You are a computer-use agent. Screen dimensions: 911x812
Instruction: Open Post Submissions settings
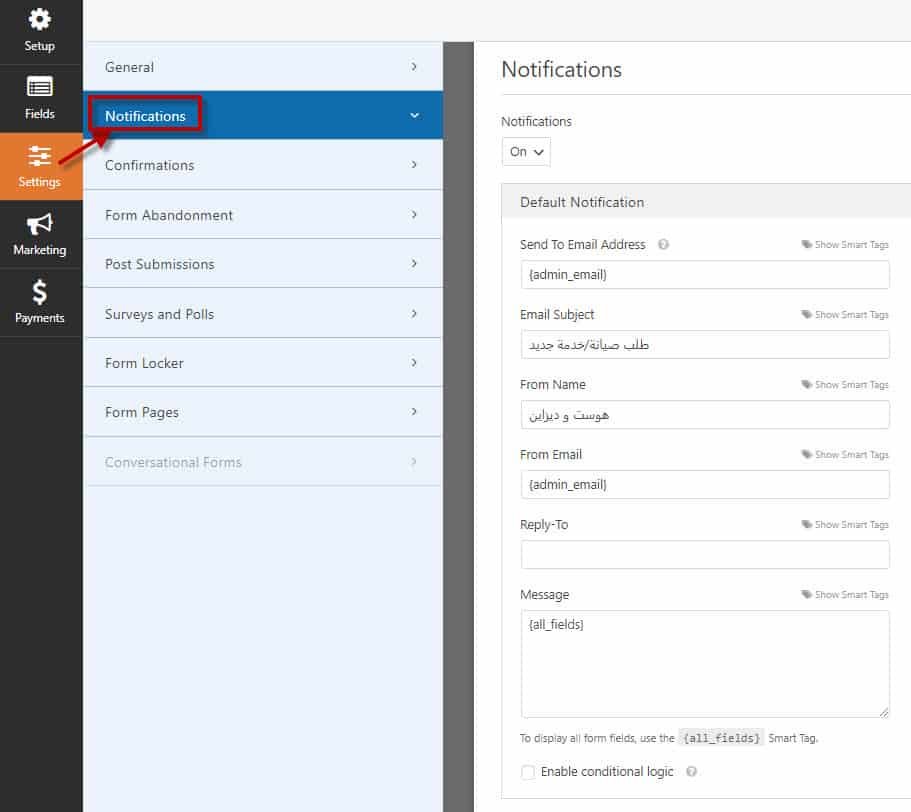tap(263, 264)
